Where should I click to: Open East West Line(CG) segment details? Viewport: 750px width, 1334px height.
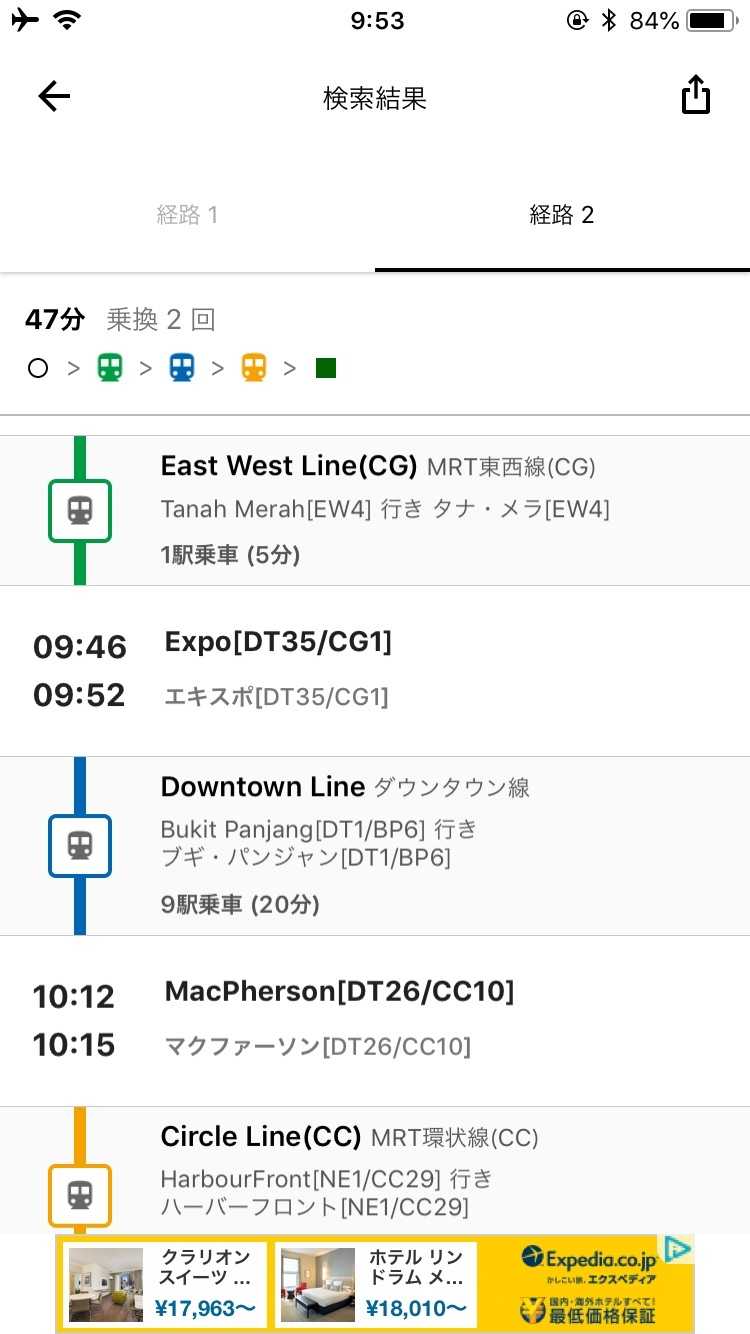point(400,510)
